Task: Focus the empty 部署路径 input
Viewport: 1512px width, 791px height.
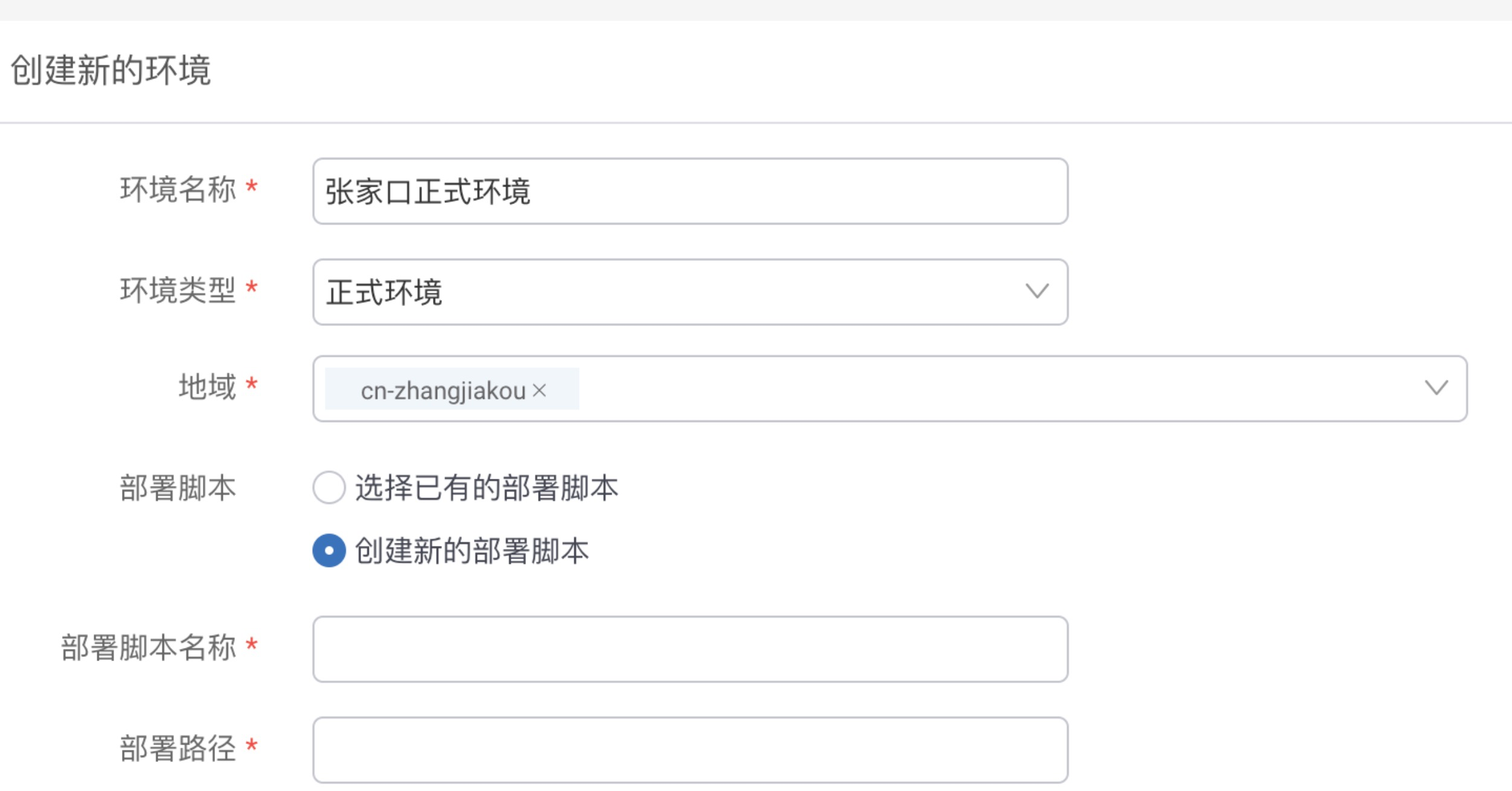Action: (690, 750)
